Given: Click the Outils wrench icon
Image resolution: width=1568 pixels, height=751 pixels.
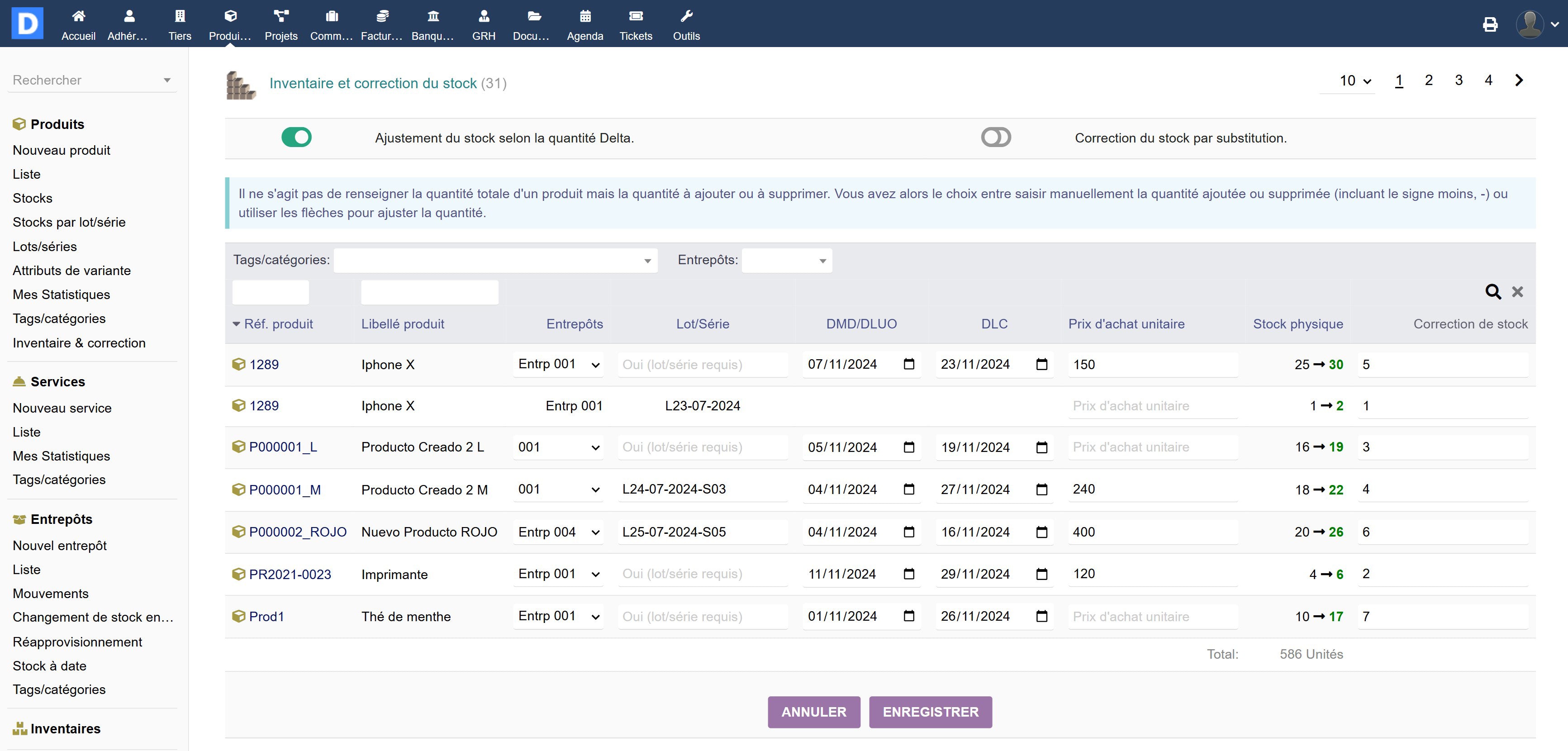Looking at the screenshot, I should coord(686,16).
